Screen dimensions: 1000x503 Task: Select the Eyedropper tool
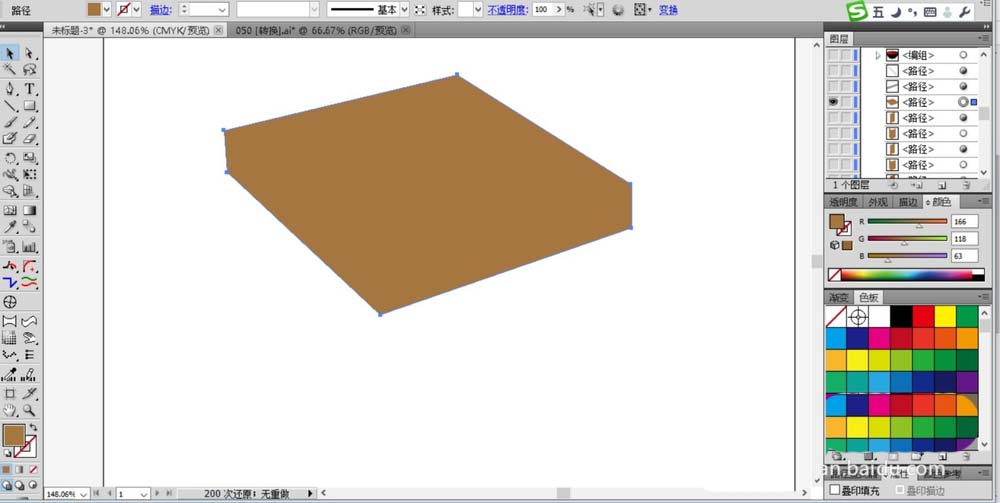coord(10,227)
